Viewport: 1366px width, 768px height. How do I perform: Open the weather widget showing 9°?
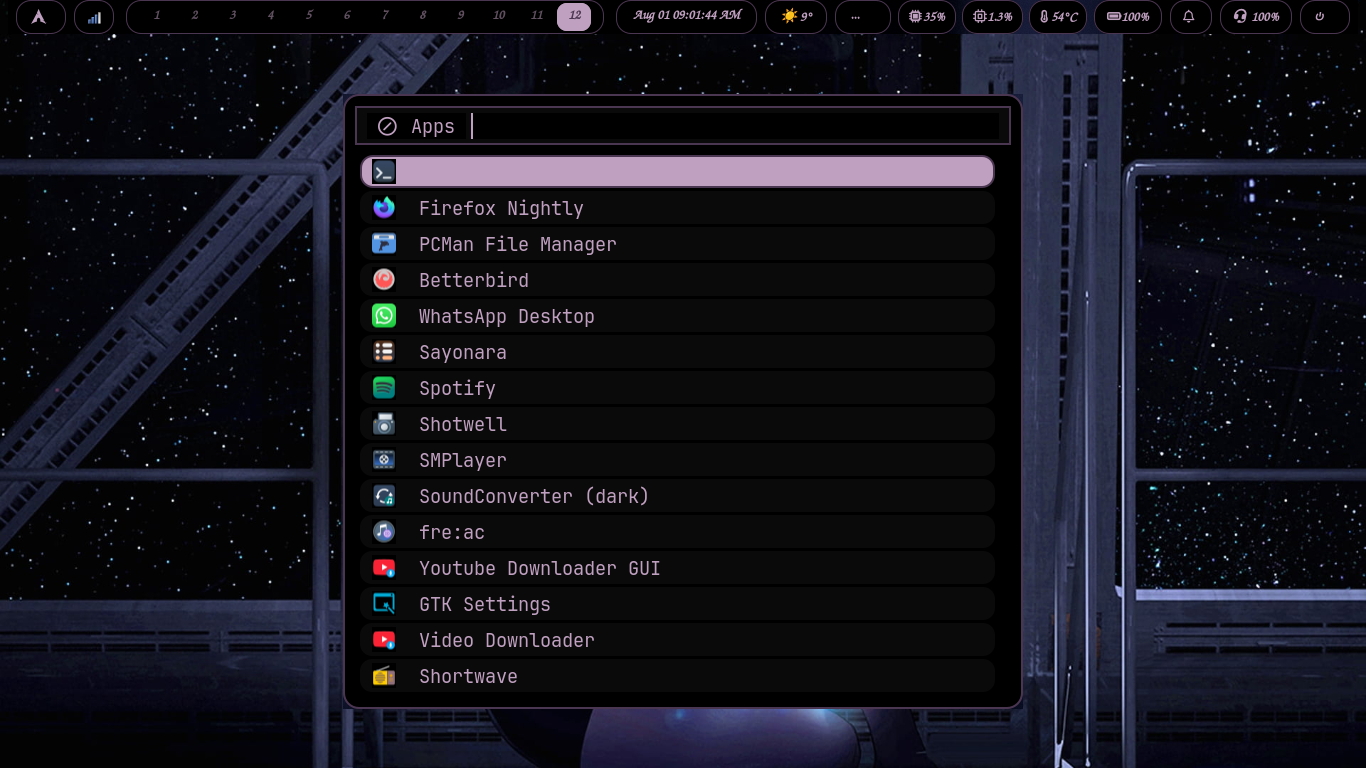click(x=796, y=17)
